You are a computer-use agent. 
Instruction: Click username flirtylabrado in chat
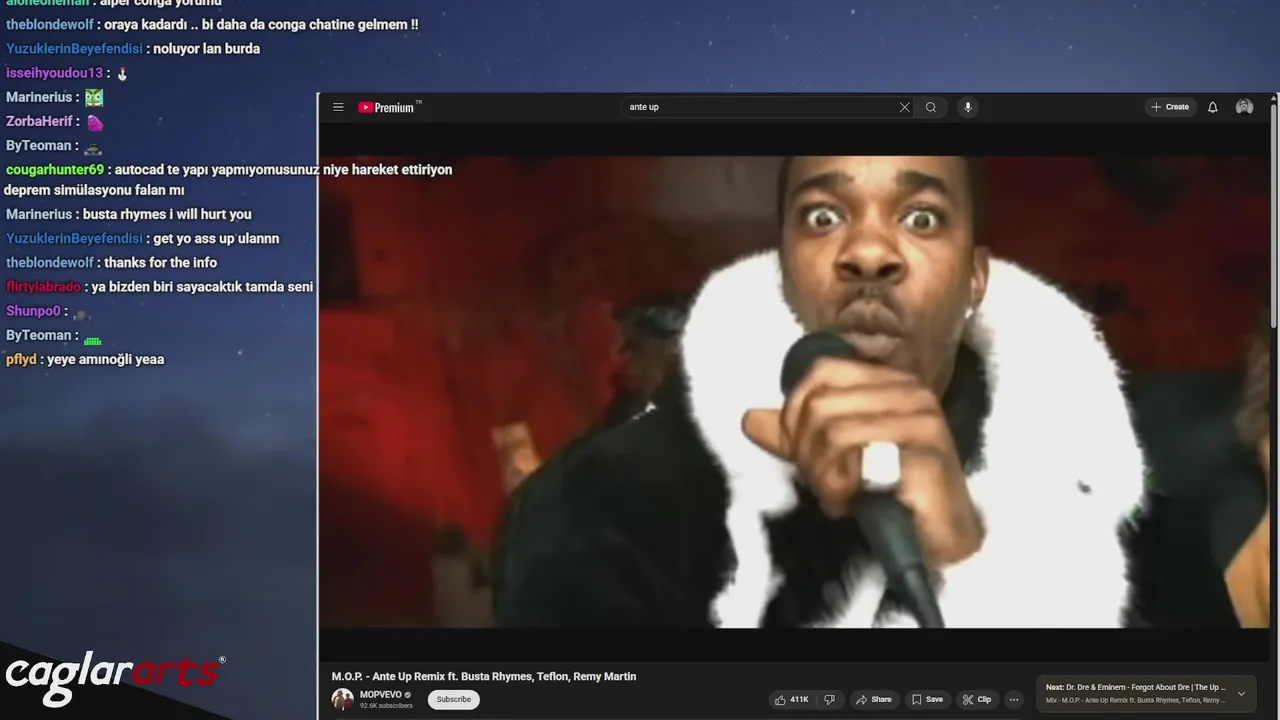click(43, 286)
